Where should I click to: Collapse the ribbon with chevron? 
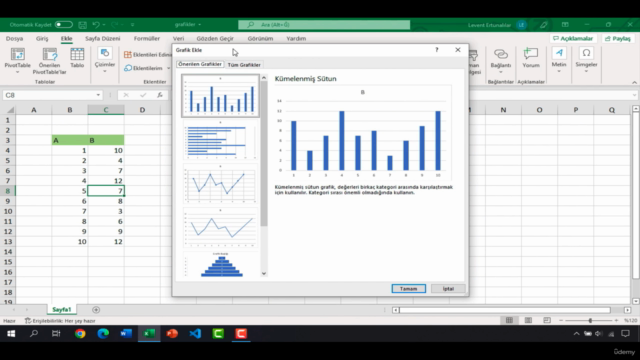pos(634,82)
